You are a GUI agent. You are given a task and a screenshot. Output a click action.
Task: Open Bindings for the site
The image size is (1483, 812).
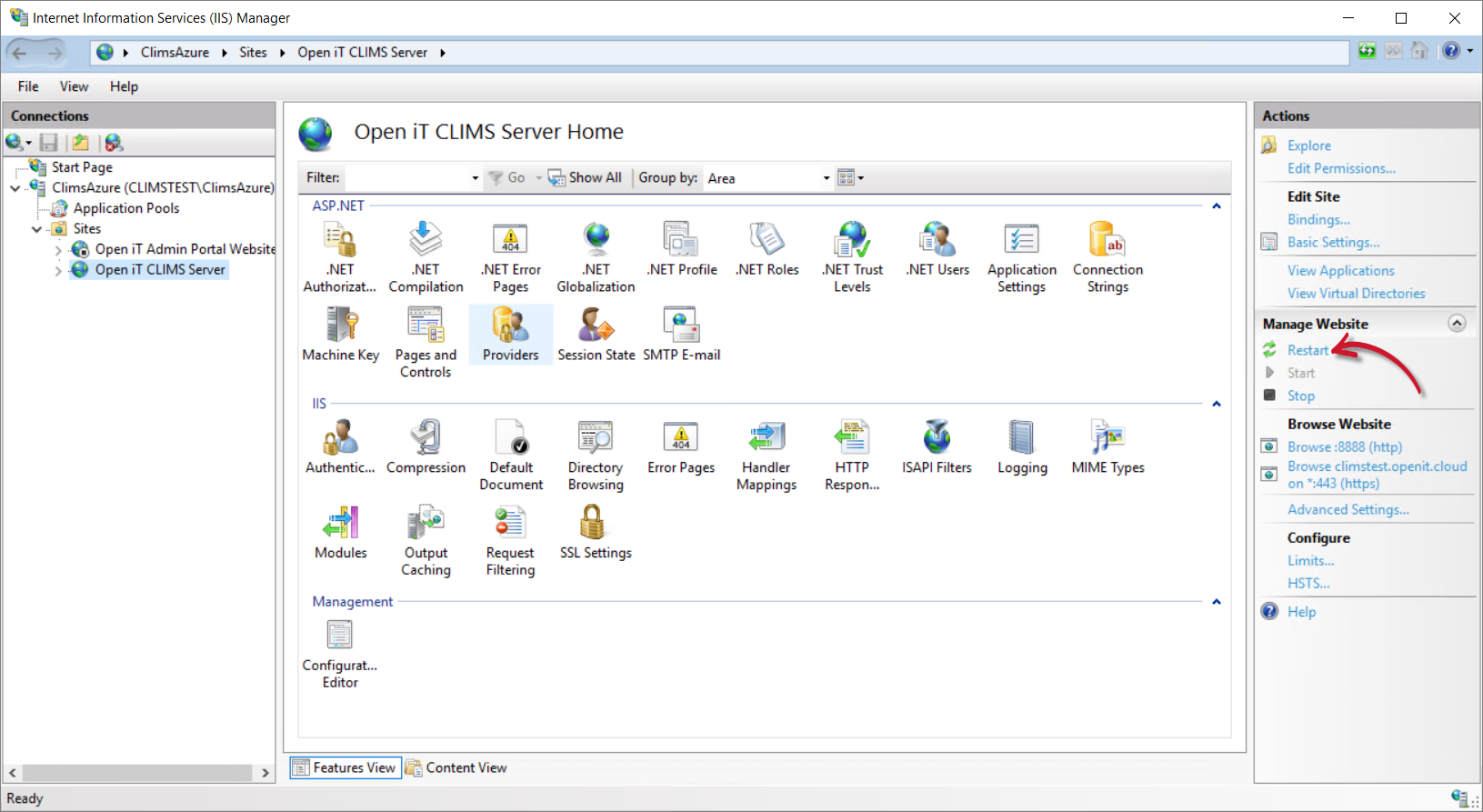(1318, 219)
